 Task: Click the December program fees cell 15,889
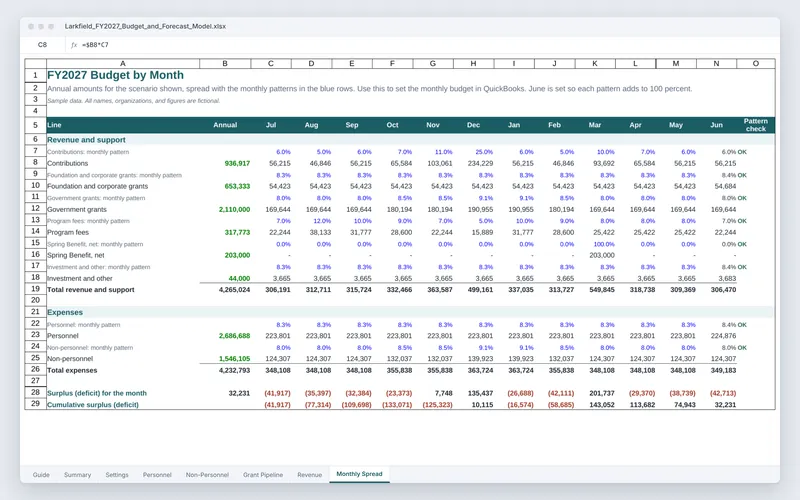(482, 232)
